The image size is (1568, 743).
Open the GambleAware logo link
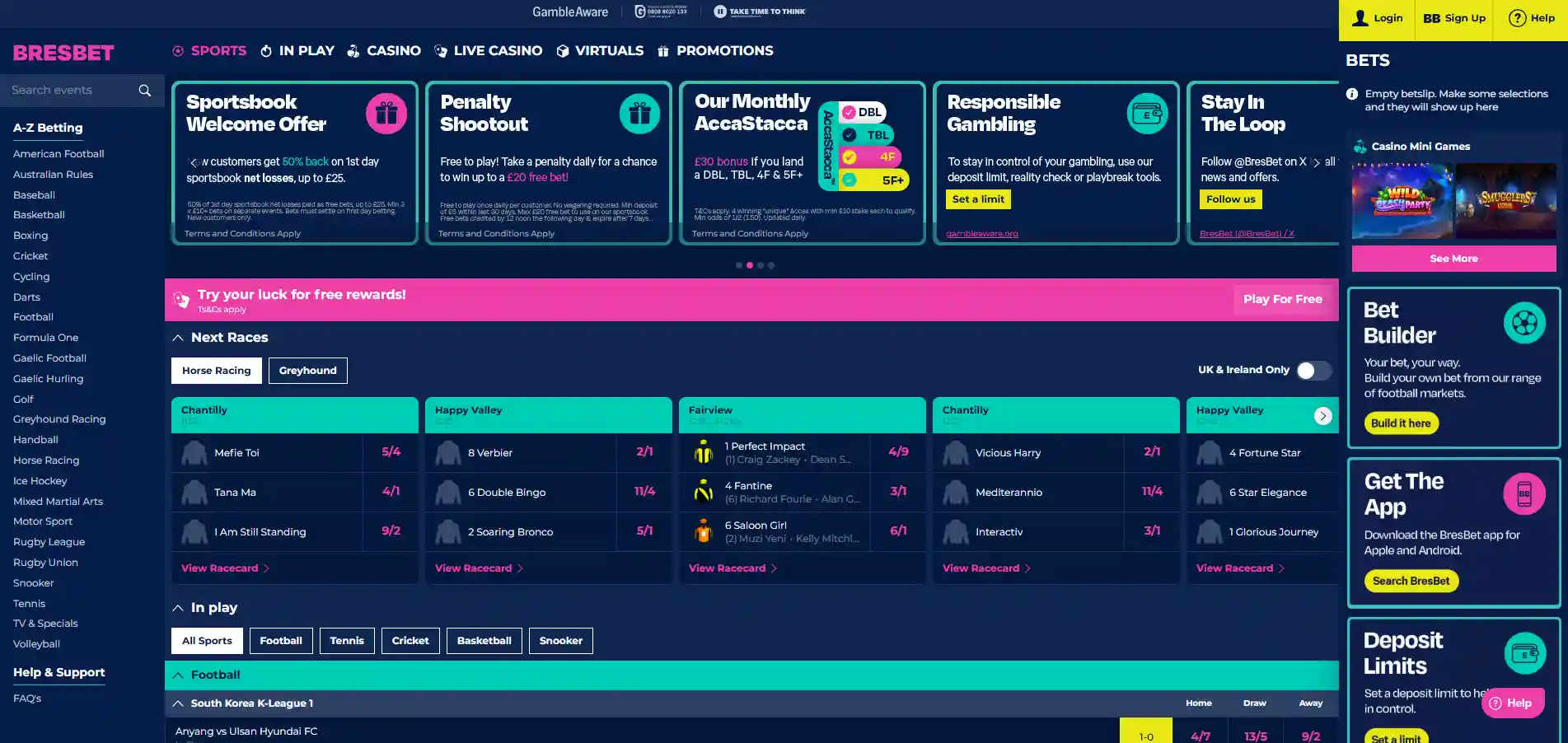click(x=570, y=12)
